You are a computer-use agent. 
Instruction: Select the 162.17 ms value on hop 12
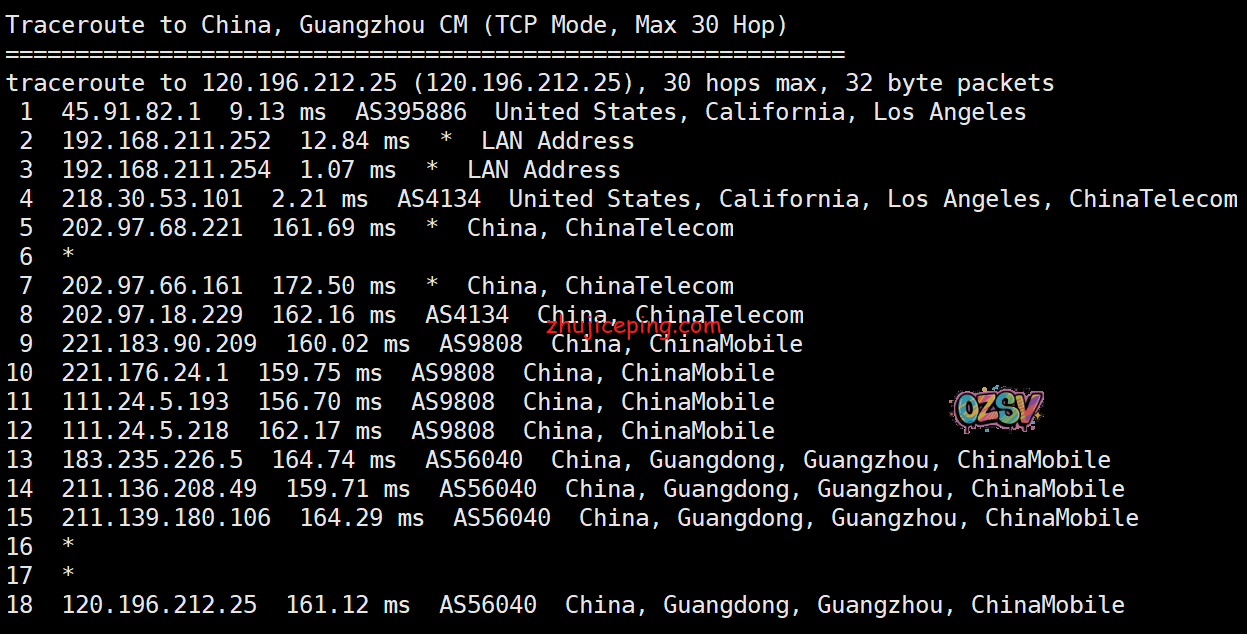pyautogui.click(x=319, y=431)
